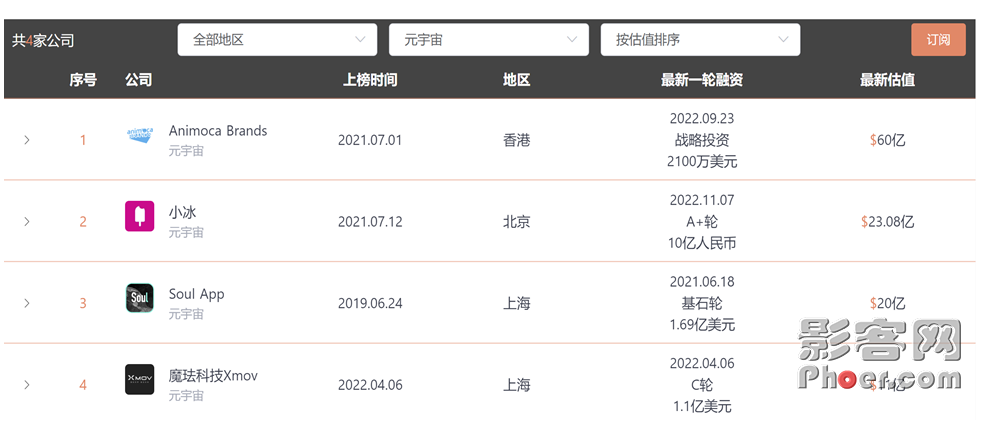Expand row 4 魔珐科技Xmov details
The width and height of the screenshot is (1006, 434).
(26, 385)
